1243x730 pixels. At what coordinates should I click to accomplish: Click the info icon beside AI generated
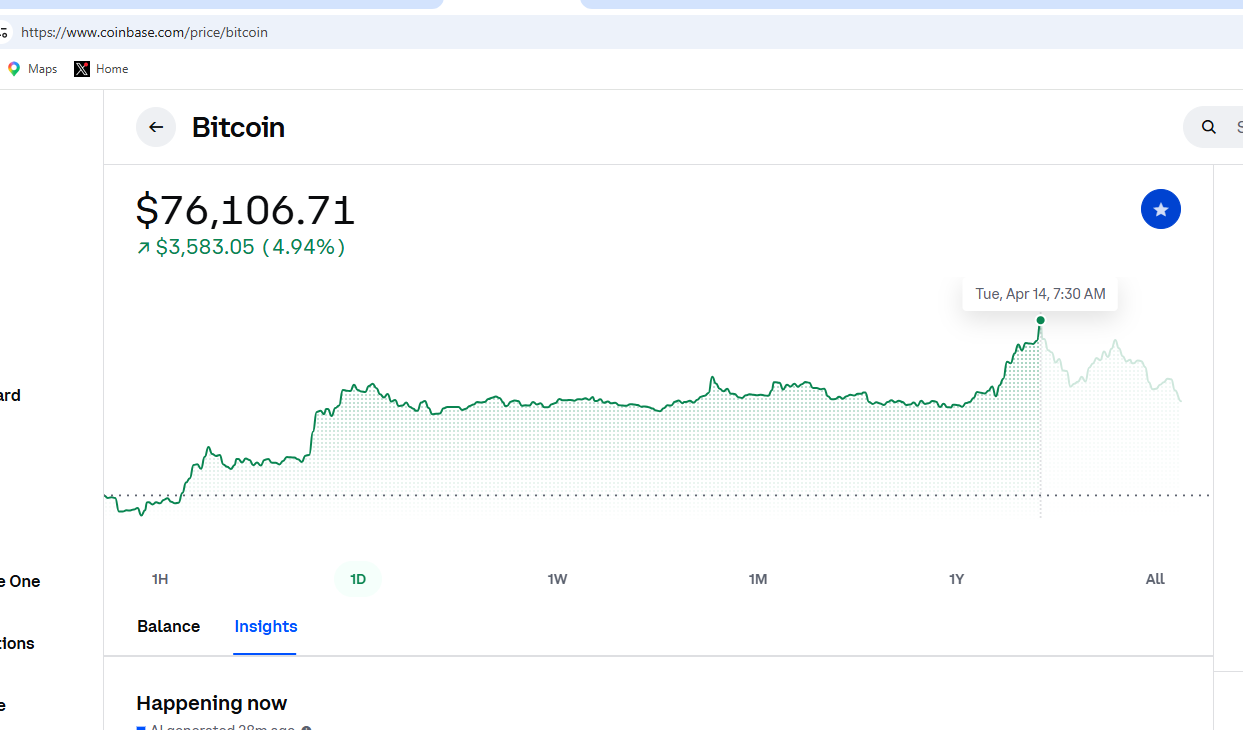[x=306, y=728]
